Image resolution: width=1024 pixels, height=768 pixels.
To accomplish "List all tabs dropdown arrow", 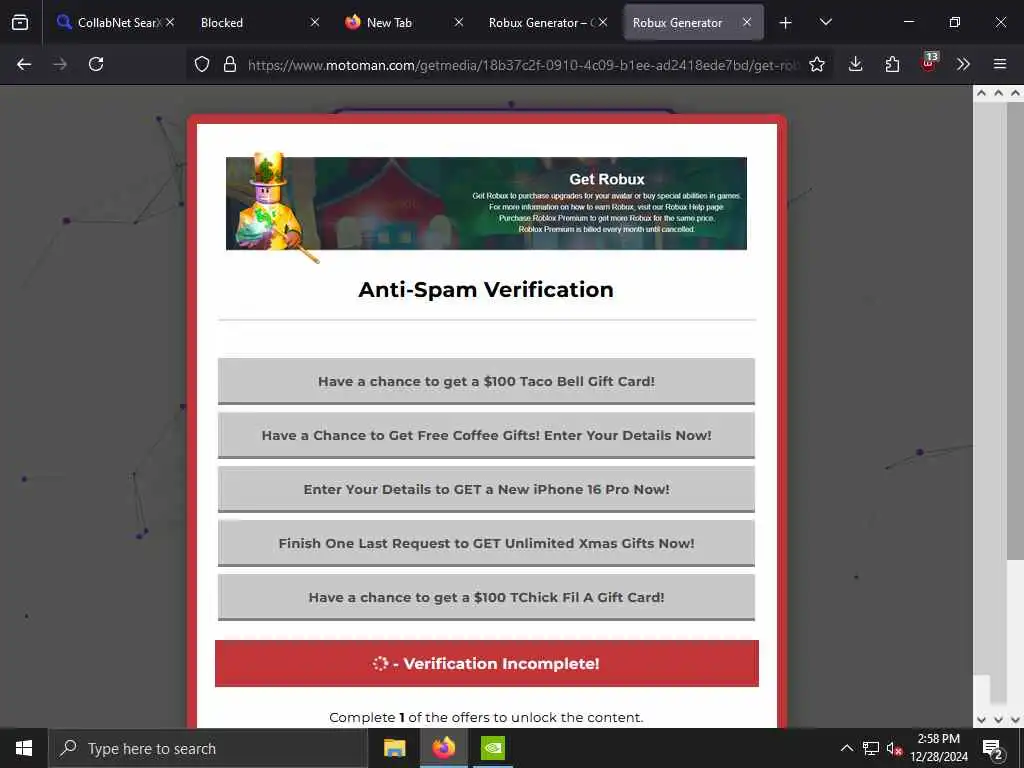I will tap(825, 22).
